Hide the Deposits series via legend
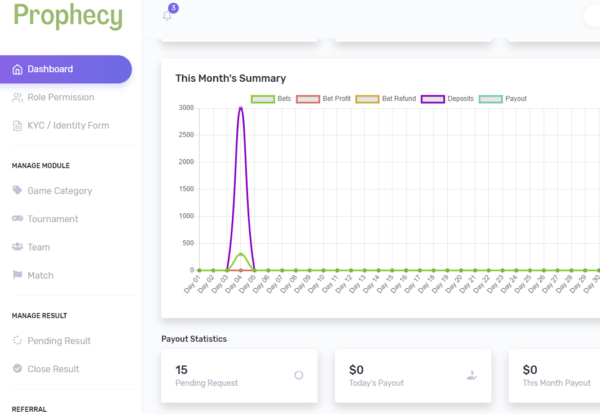This screenshot has height=414, width=600. (445, 99)
